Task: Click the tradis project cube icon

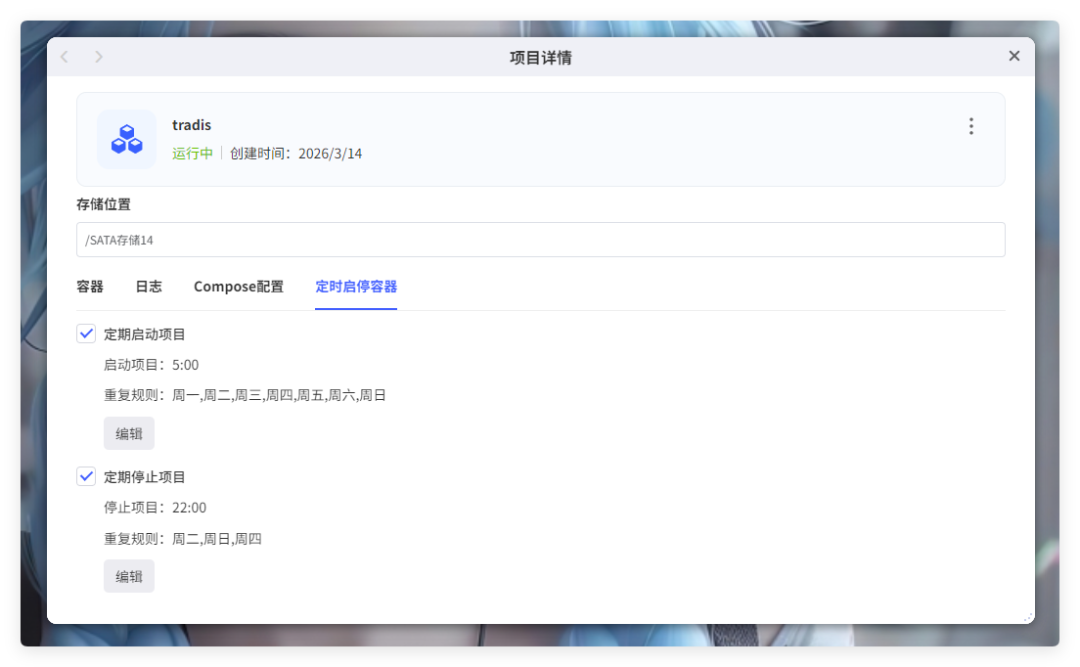Action: pos(127,139)
